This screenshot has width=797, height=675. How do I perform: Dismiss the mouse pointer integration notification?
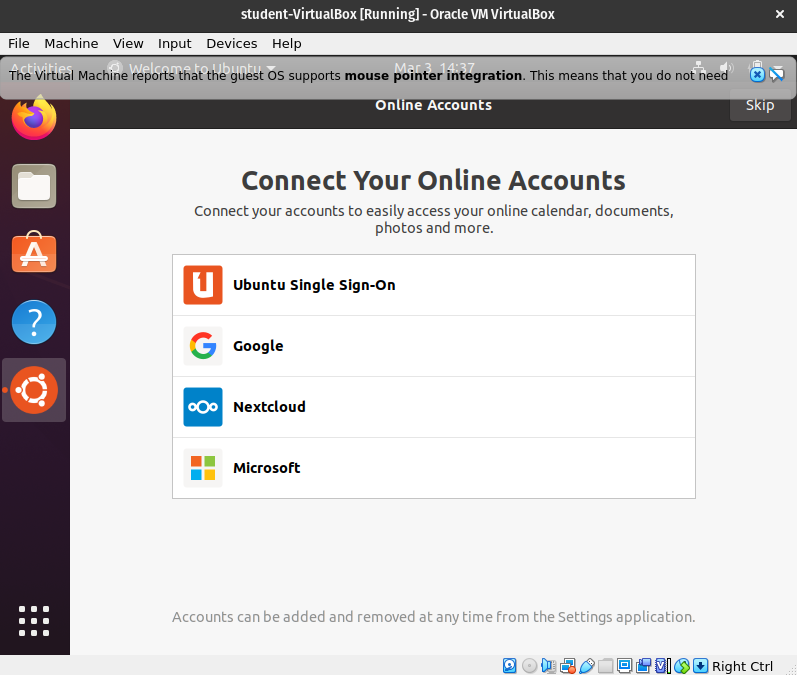[757, 74]
